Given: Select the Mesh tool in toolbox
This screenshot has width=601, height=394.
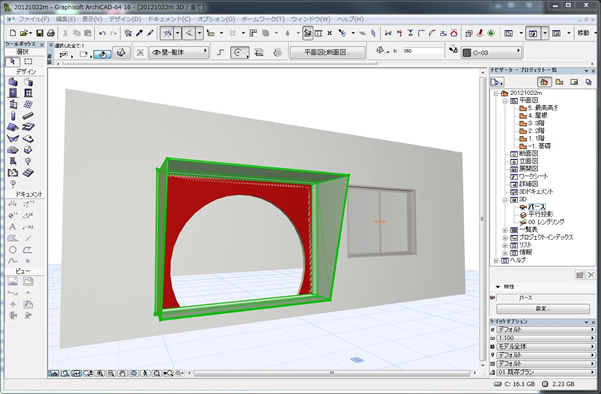Looking at the screenshot, I should (x=13, y=150).
